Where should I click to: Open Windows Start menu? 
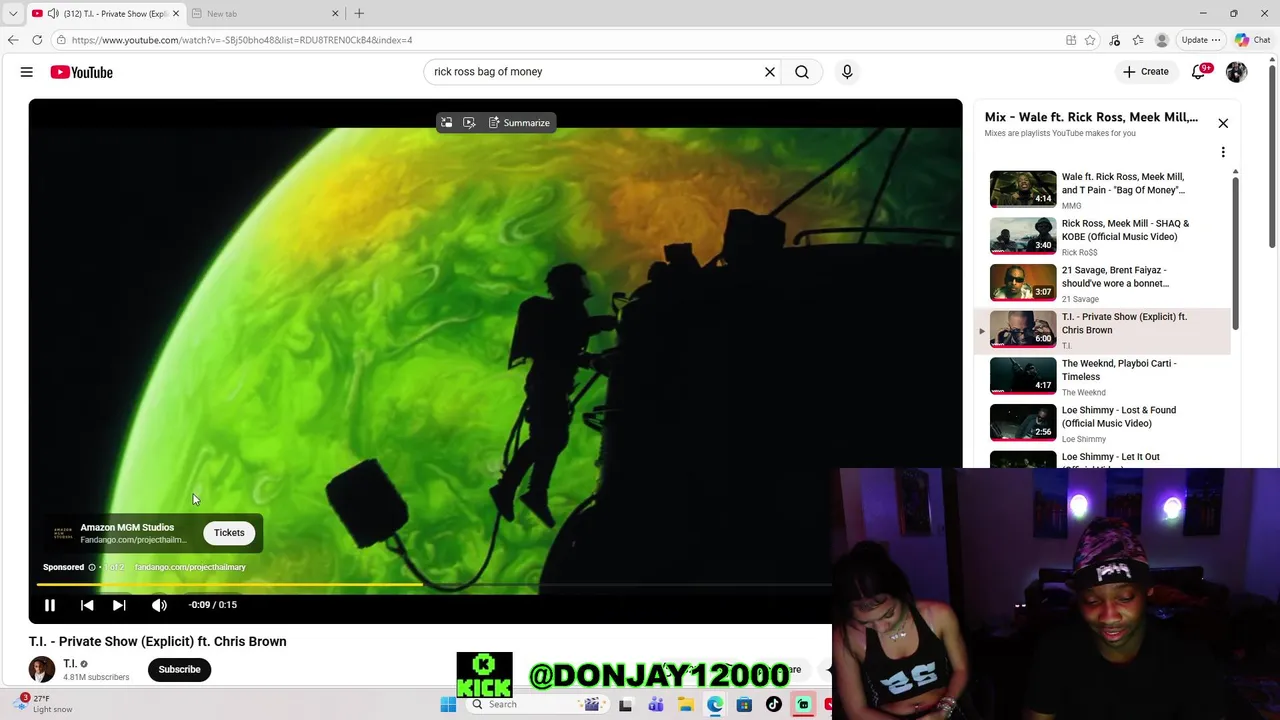448,705
